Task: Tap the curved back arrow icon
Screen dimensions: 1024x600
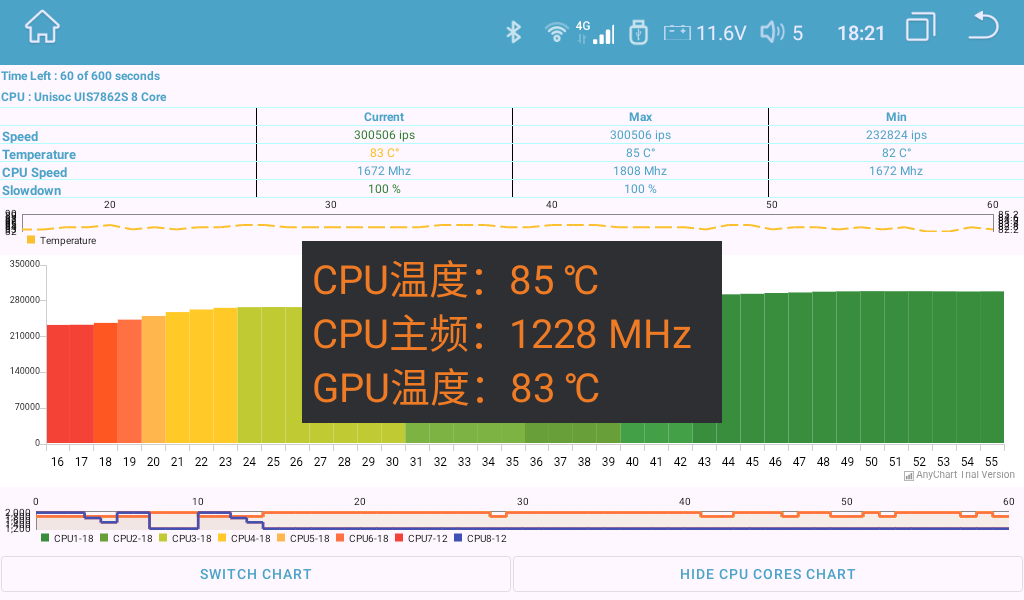Action: 983,28
